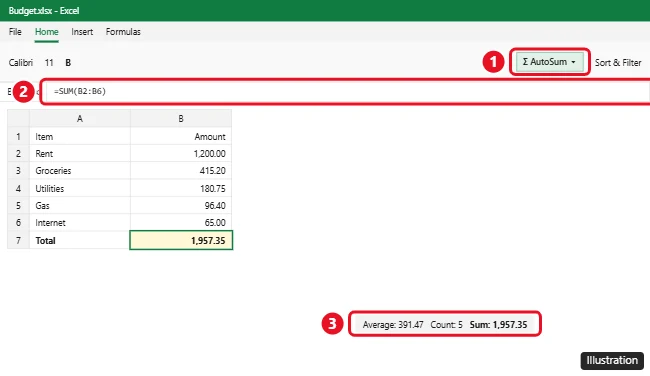Screen dimensions: 650x376
Task: Click the 'Item' header cell
Action: (80, 136)
